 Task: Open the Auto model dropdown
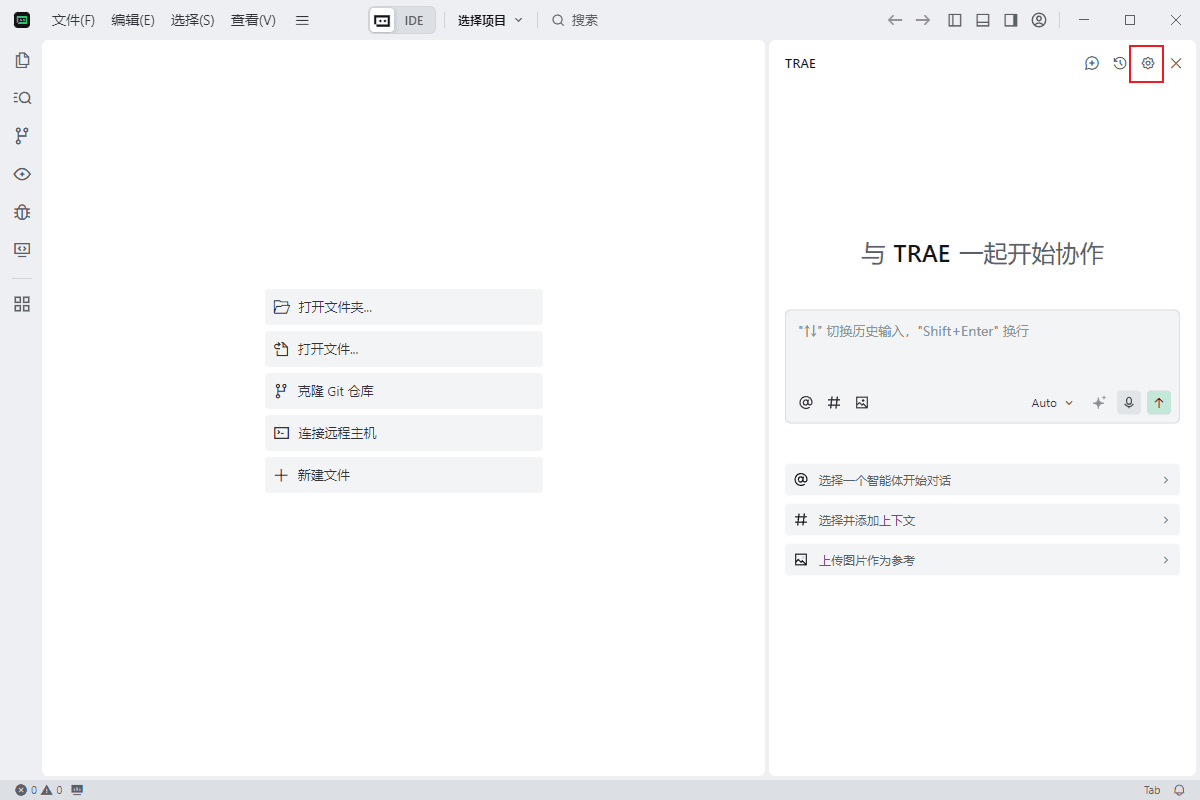pos(1052,403)
